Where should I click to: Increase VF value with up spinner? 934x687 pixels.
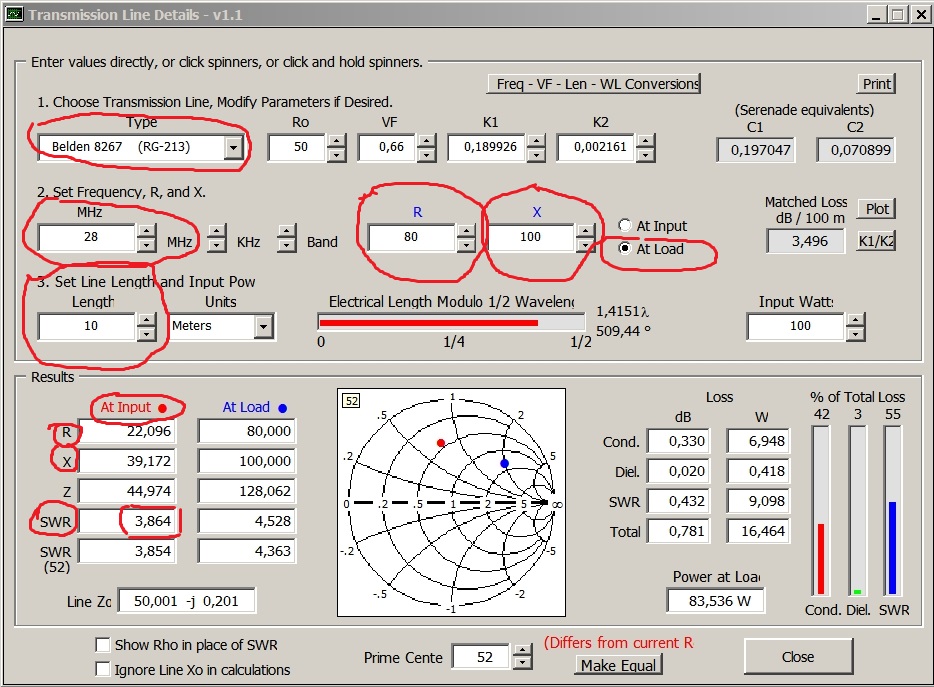(426, 142)
